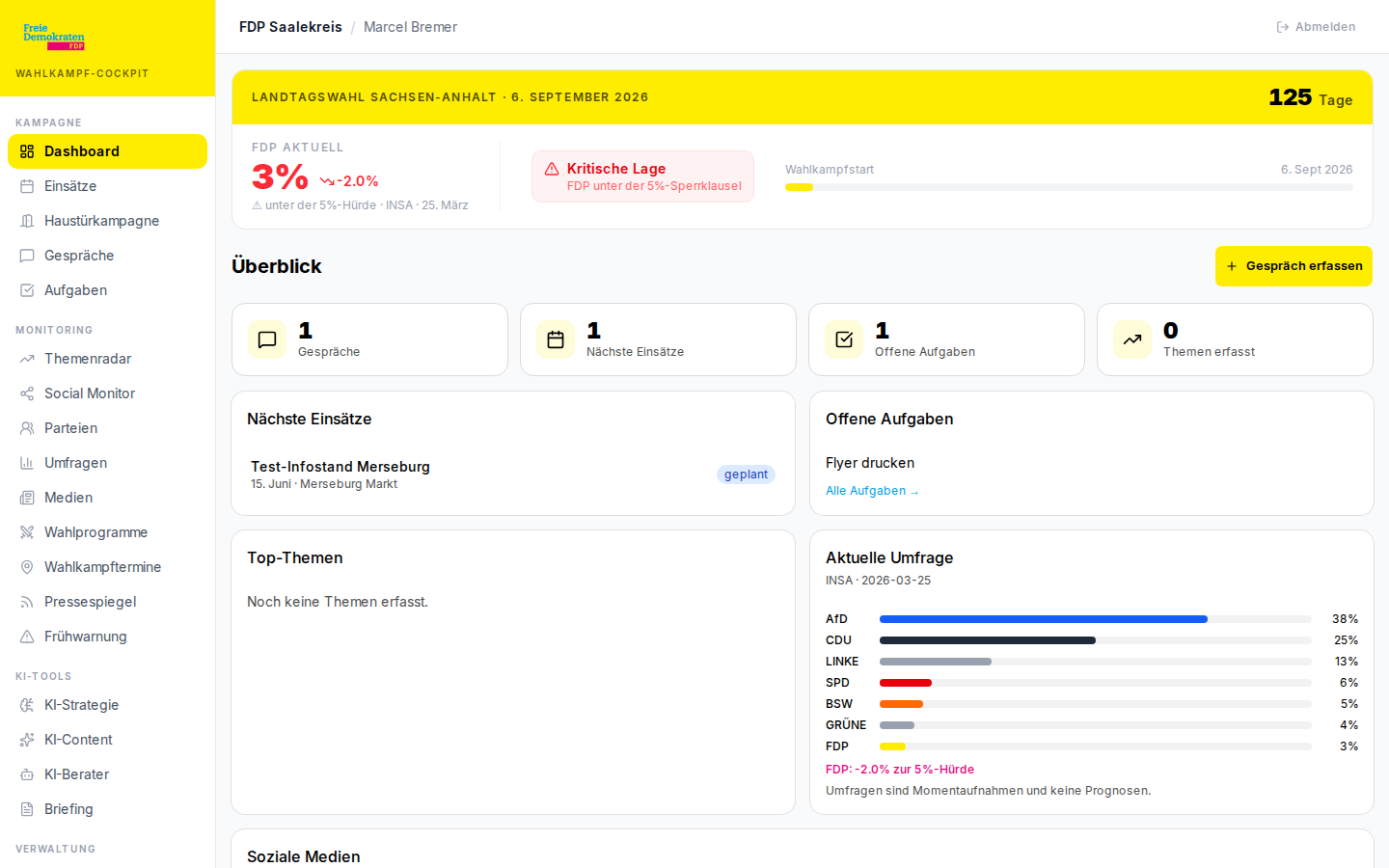Click the speech bubble icon on Gespräche card
The height and width of the screenshot is (868, 1389).
coord(267,339)
